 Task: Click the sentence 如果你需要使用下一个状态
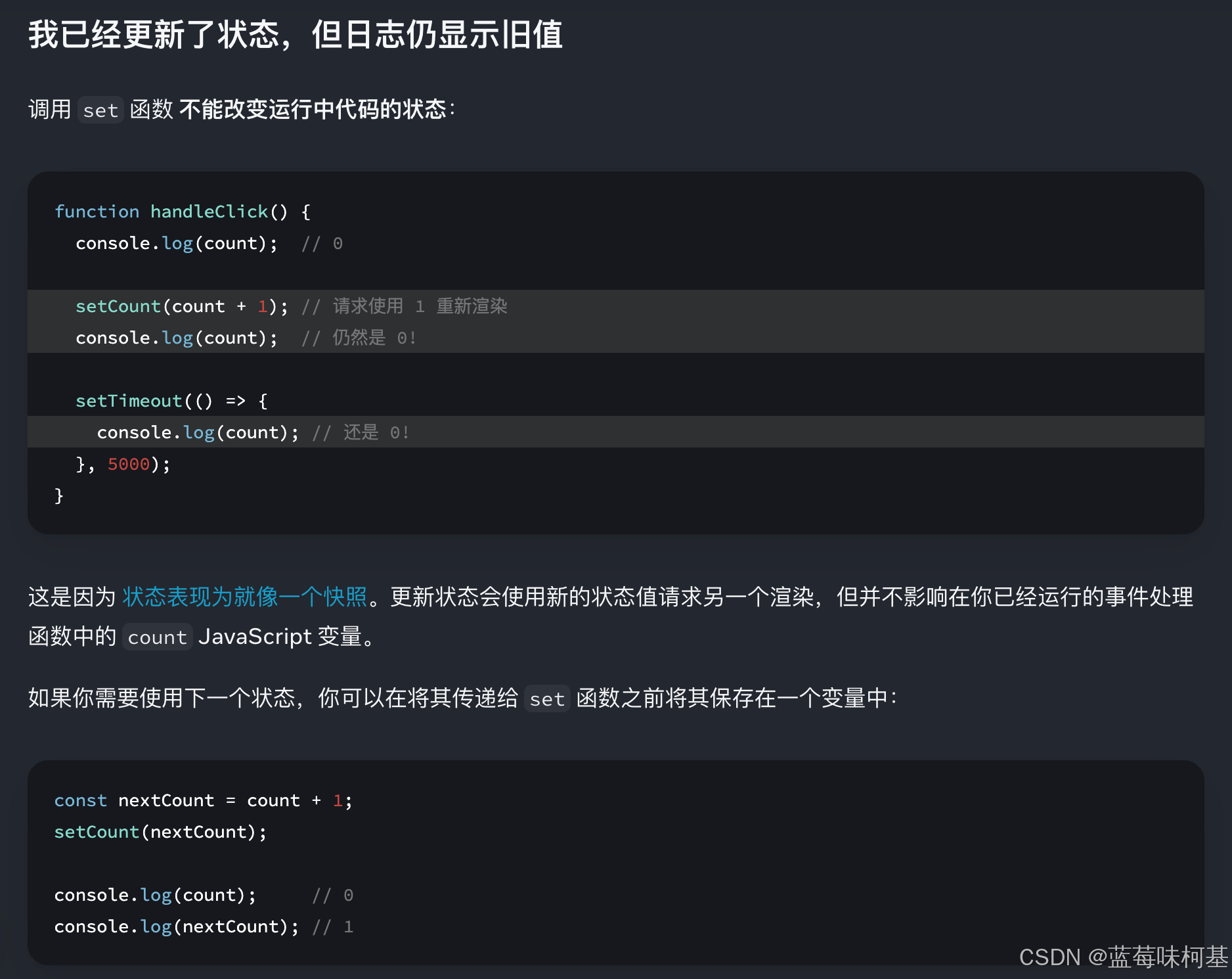click(x=162, y=698)
